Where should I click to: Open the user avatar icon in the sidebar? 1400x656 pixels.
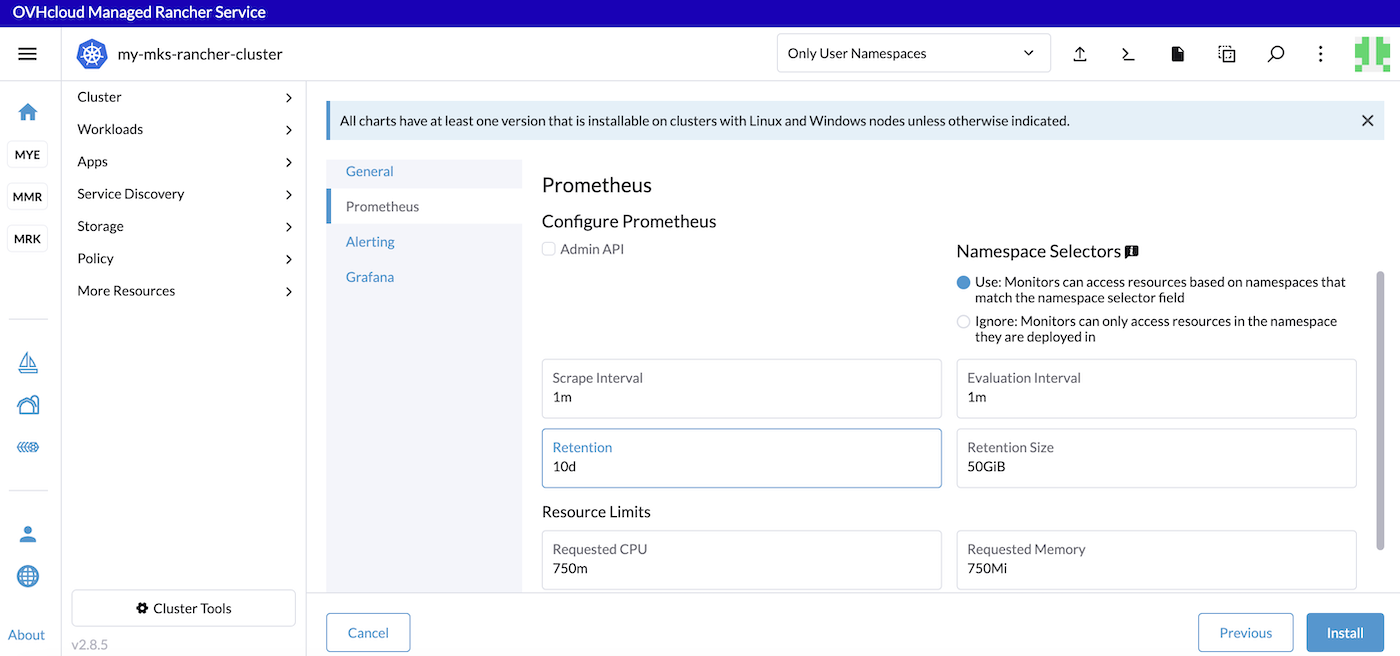(x=27, y=533)
